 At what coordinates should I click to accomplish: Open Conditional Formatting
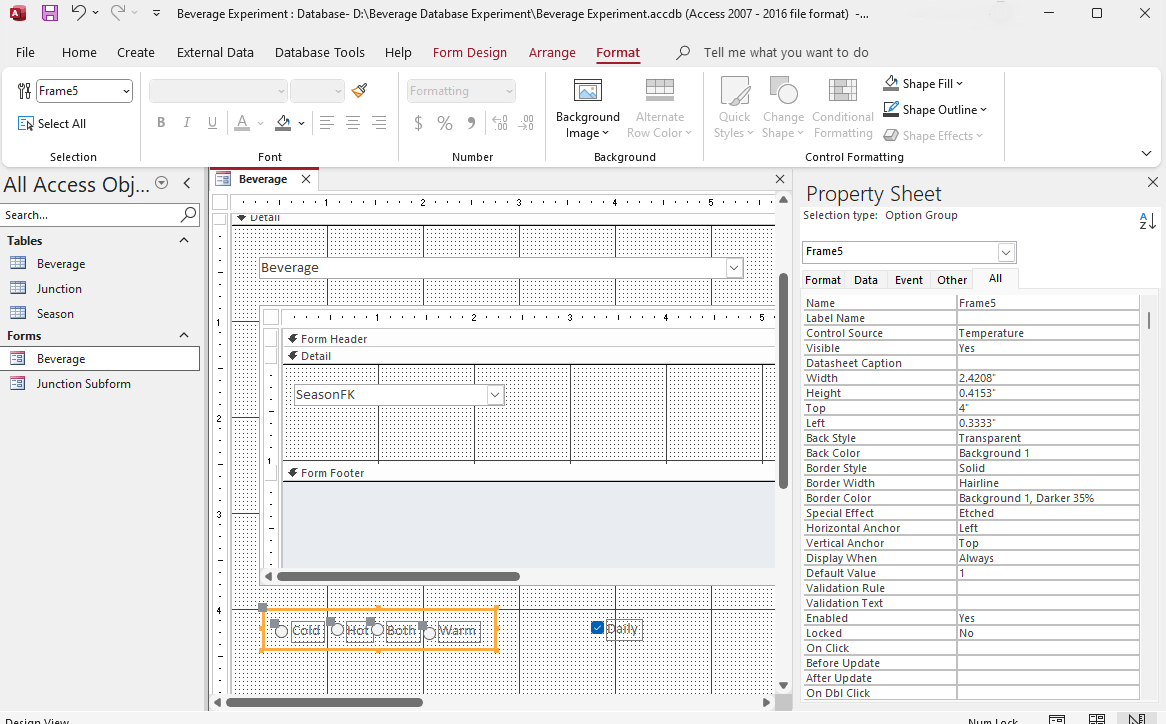(843, 109)
